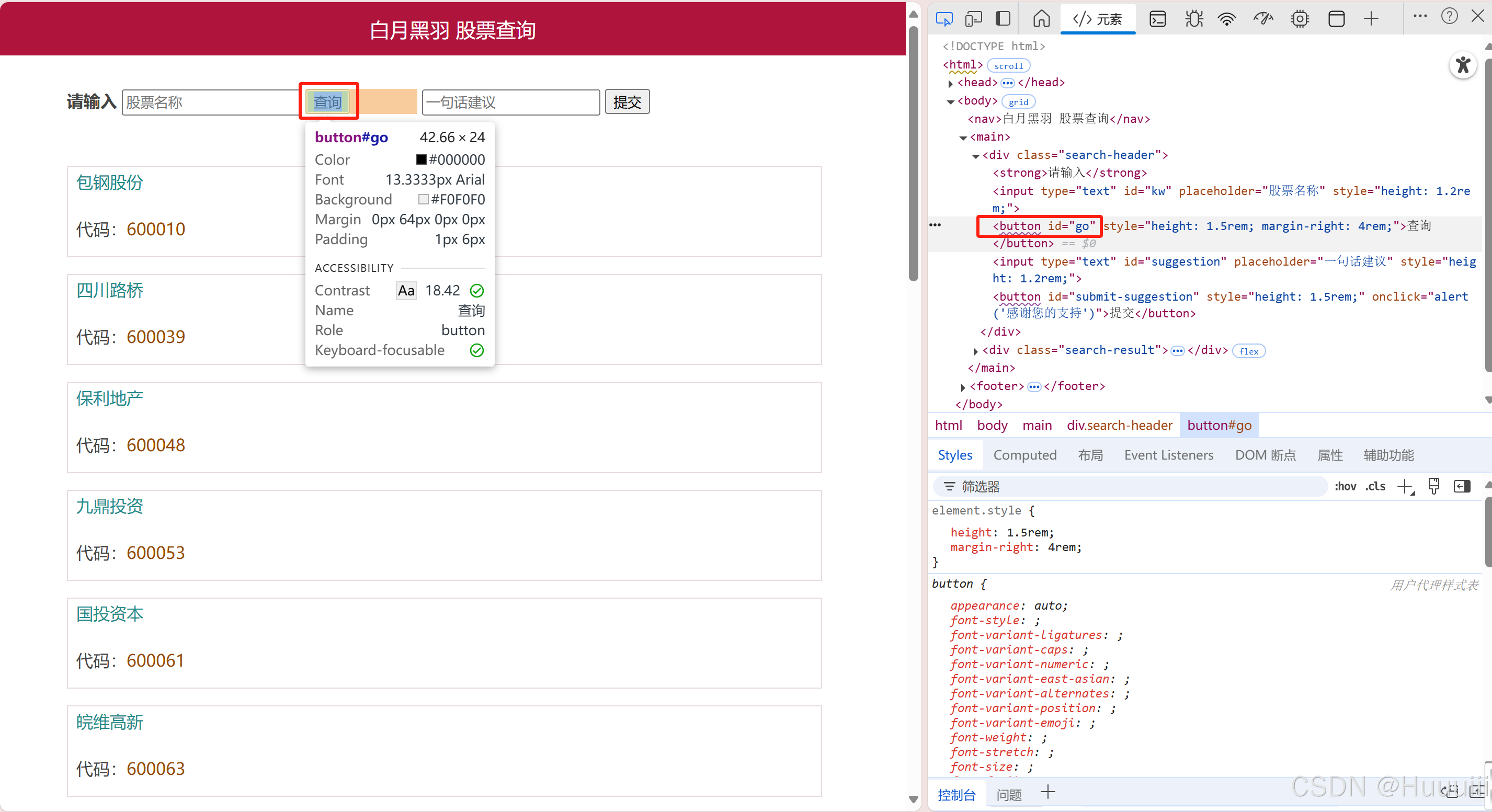Open the Network wifi icon panel
This screenshot has width=1492, height=812.
(x=1227, y=19)
